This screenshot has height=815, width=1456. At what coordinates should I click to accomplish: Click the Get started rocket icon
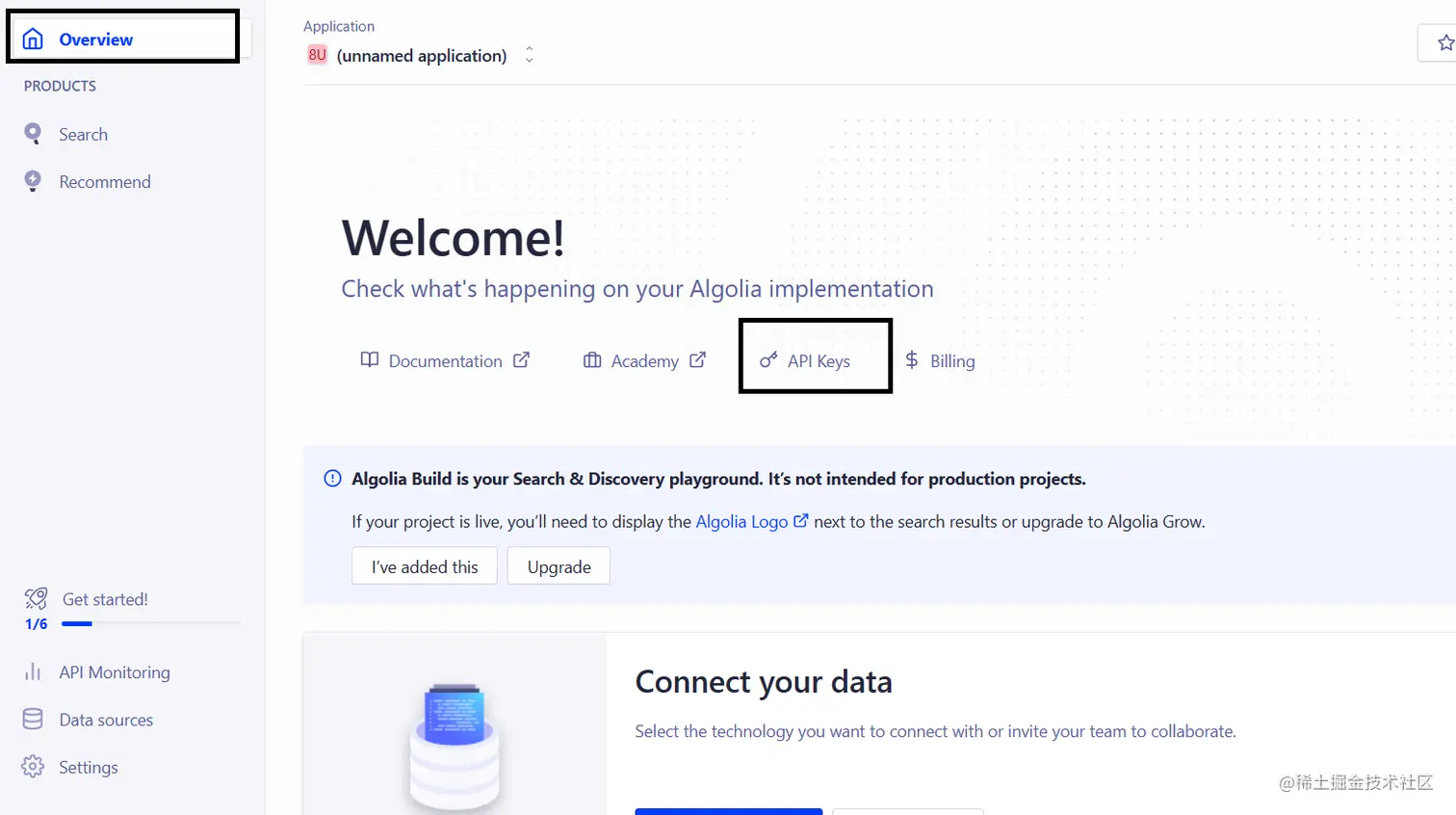click(x=36, y=598)
